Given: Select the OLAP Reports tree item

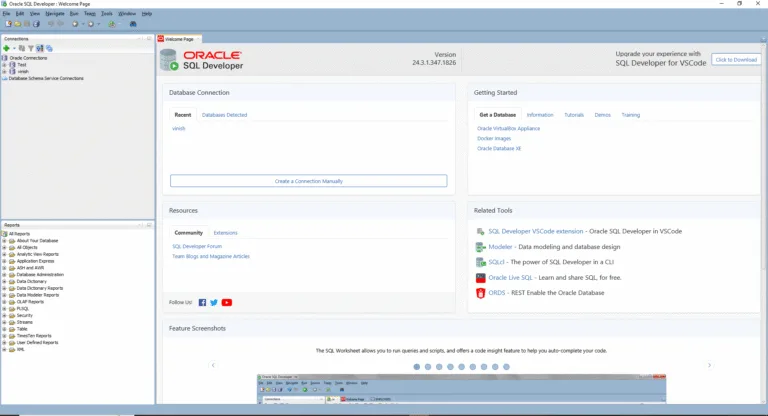Looking at the screenshot, I should [30, 302].
